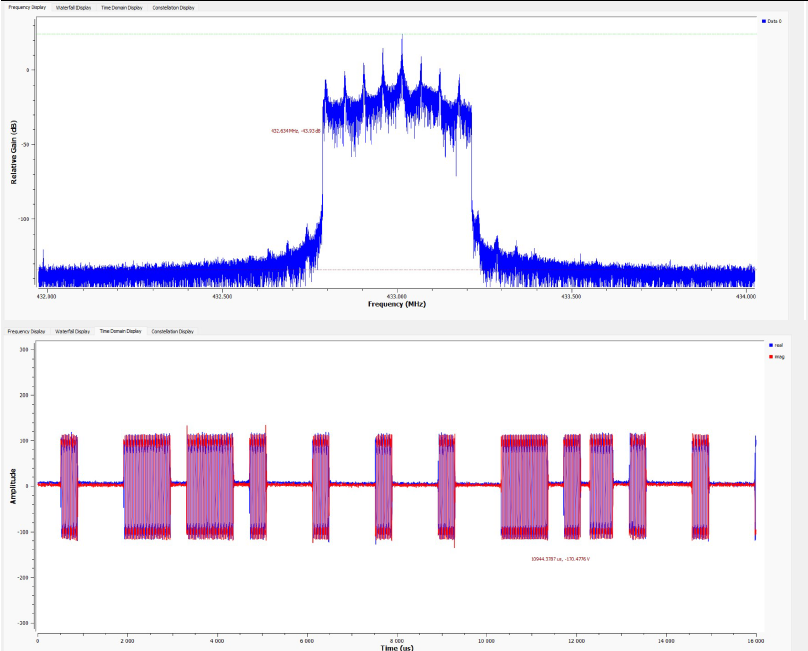The image size is (808, 651).
Task: Click the 2 000 time tick label
Action: pos(127,641)
